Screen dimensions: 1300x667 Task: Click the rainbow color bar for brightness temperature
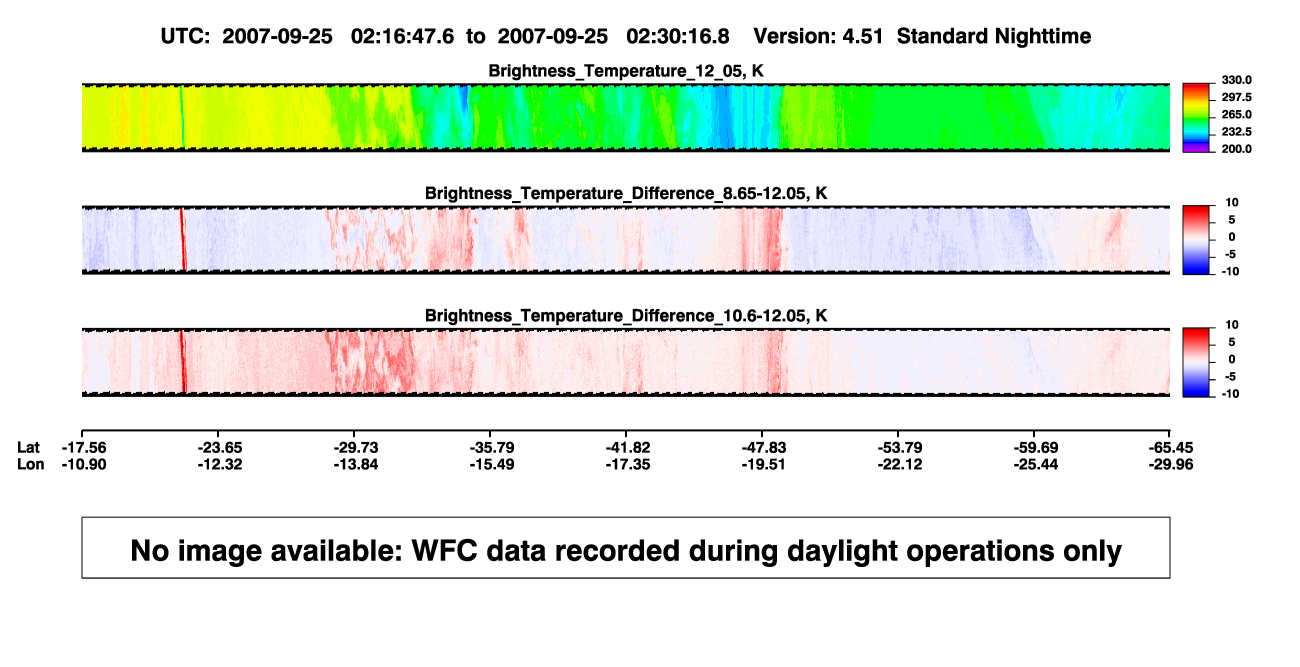coord(1196,118)
